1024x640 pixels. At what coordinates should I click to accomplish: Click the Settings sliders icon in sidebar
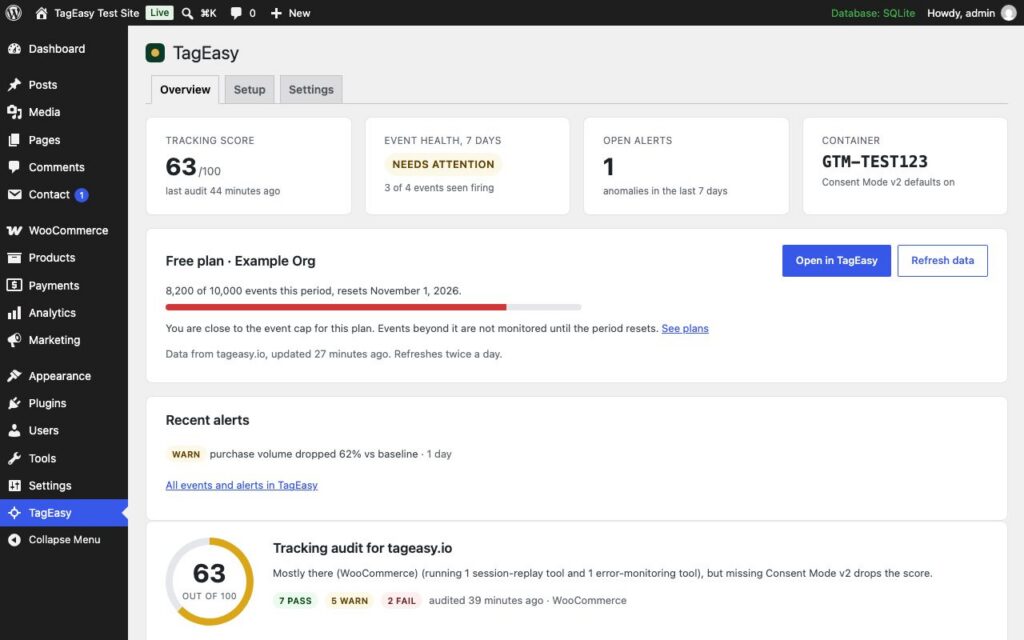click(14, 486)
